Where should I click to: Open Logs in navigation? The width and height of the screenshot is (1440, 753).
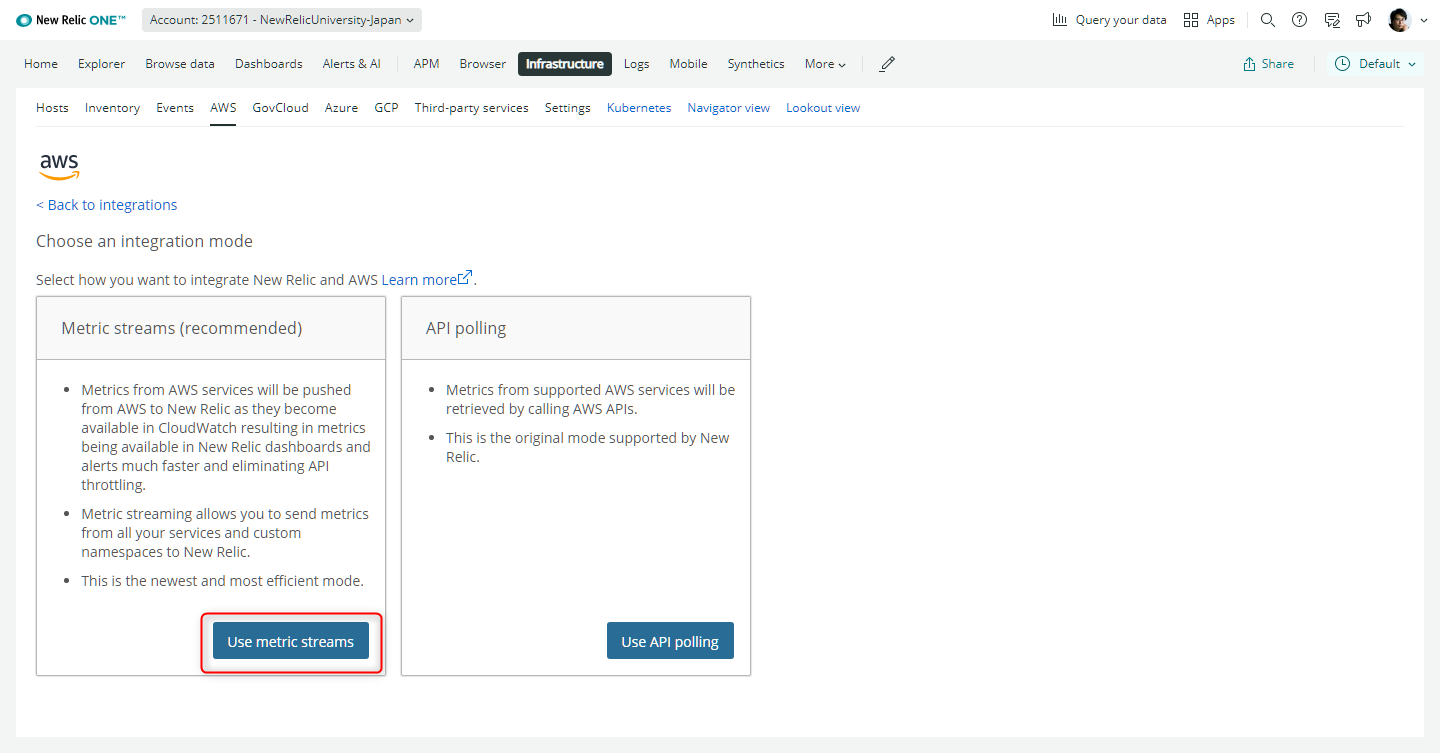coord(637,64)
